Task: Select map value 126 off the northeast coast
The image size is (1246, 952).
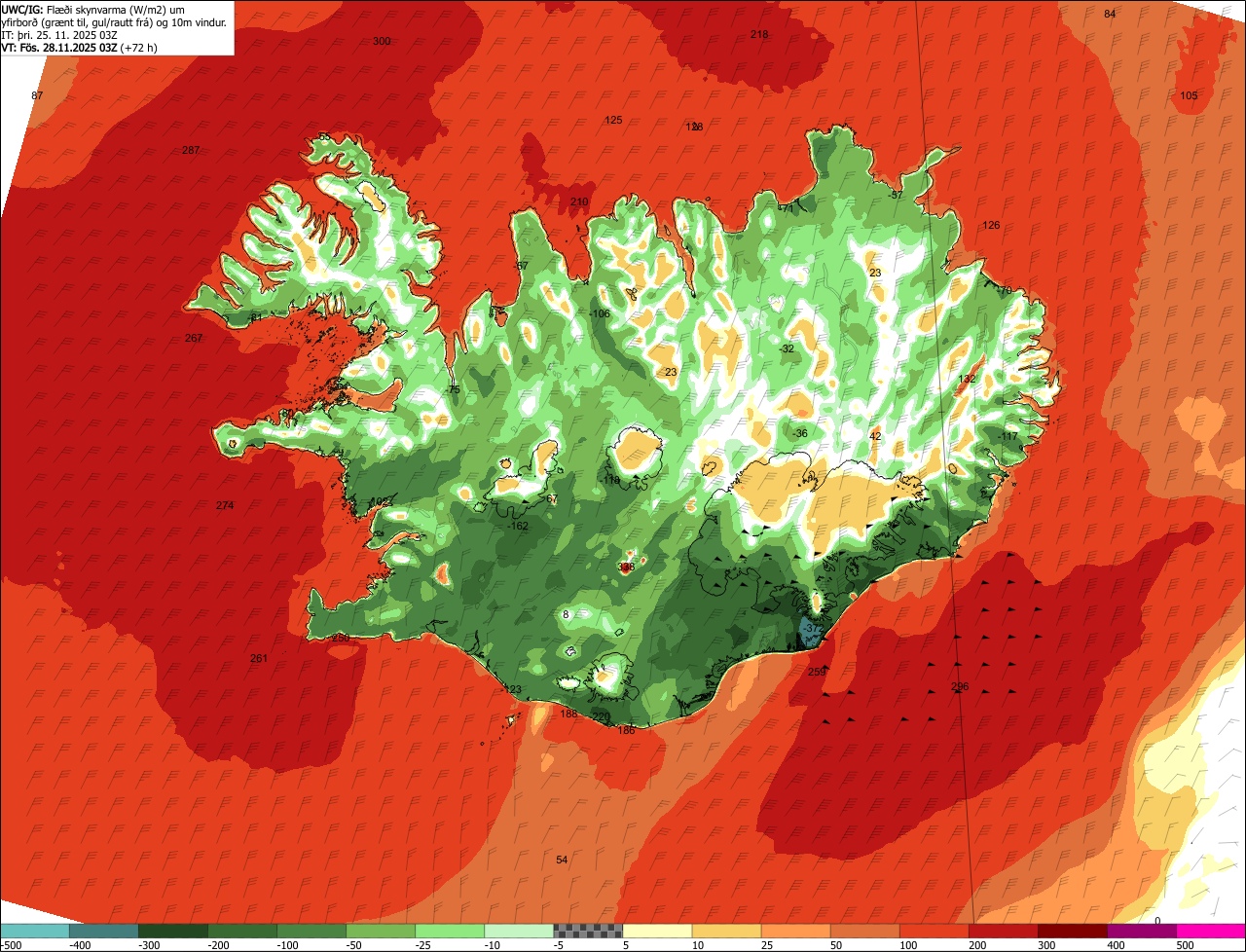Action: coord(991,225)
